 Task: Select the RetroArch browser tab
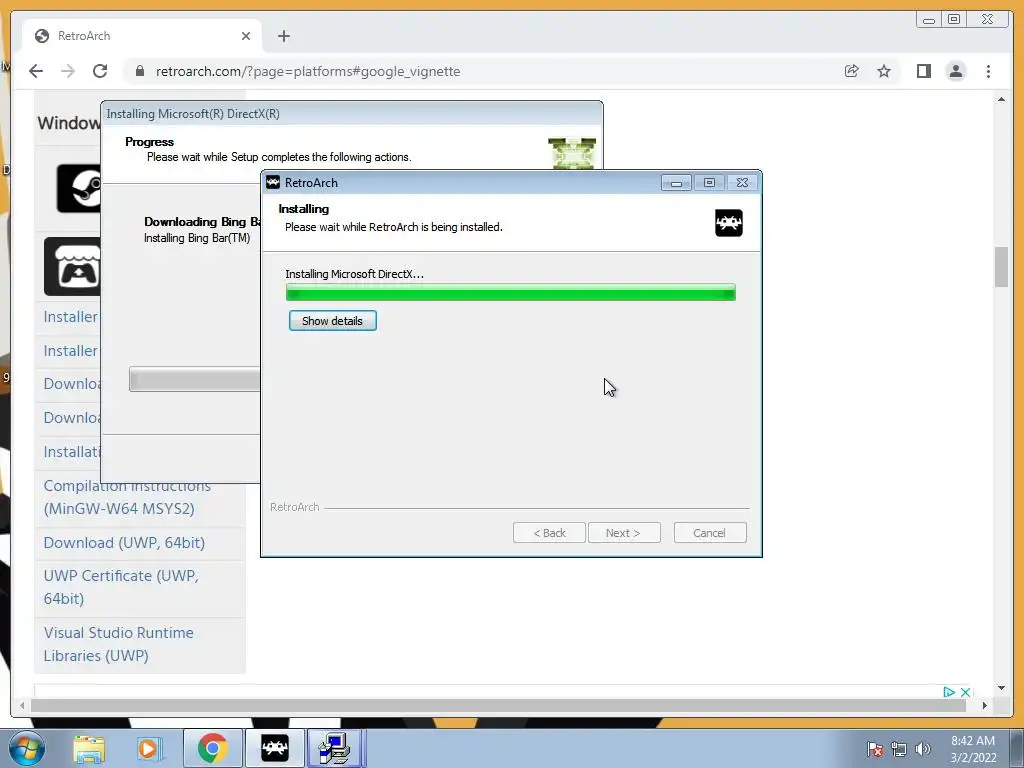tap(142, 36)
